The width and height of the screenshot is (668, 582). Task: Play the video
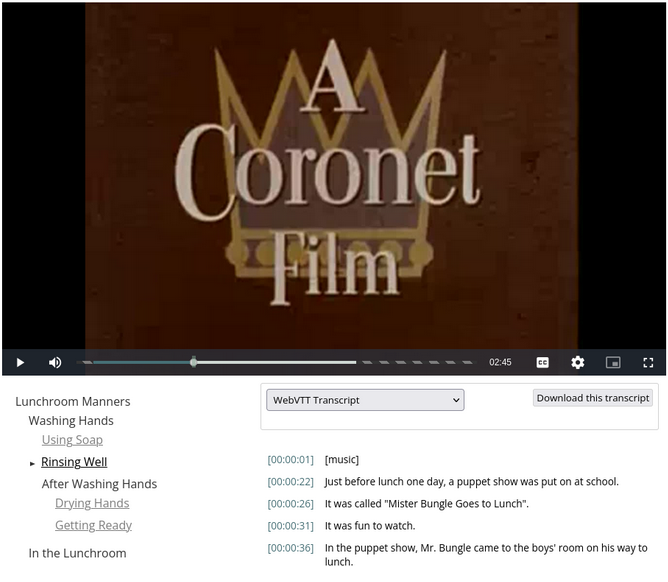(x=20, y=362)
